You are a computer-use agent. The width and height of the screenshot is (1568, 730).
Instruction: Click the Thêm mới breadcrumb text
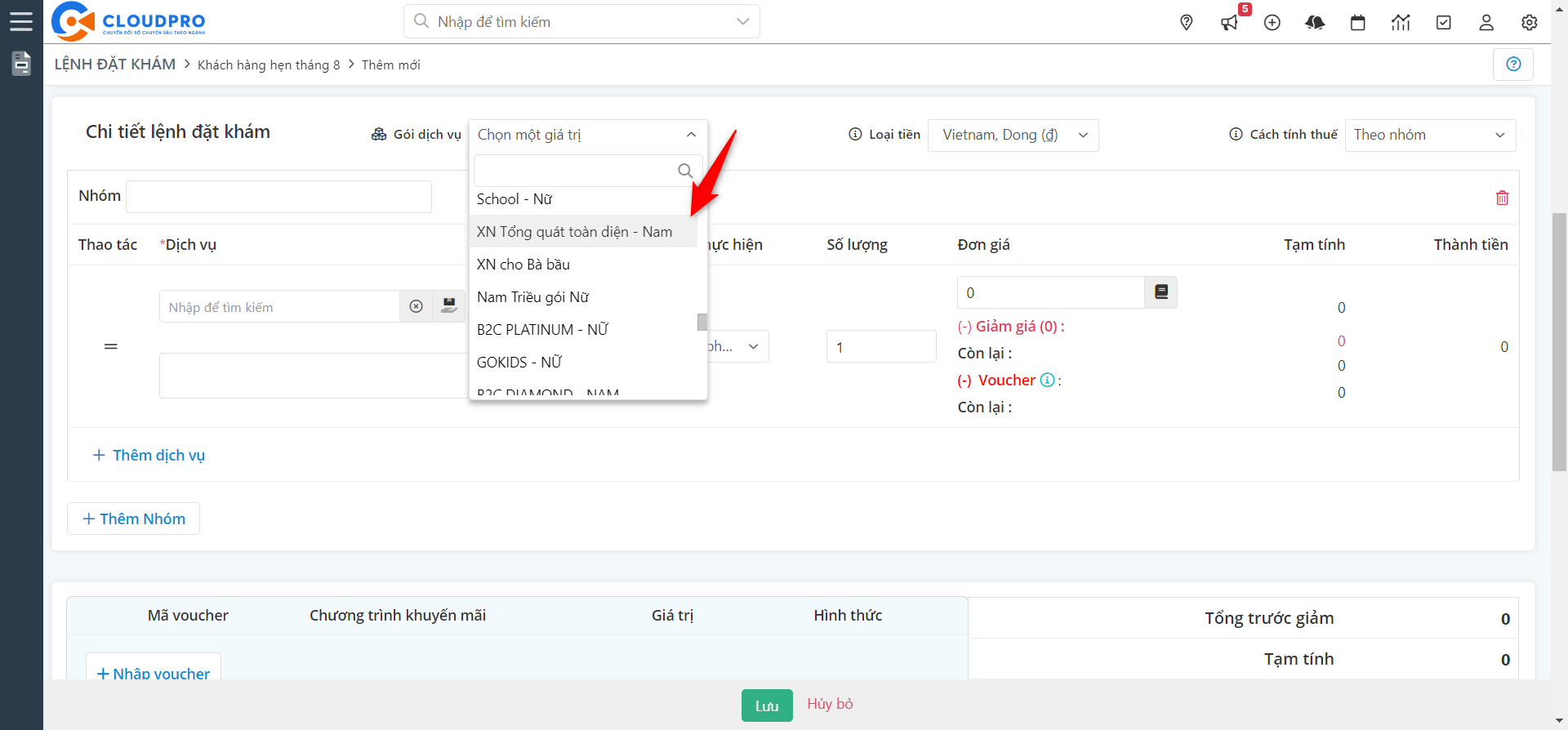(391, 65)
